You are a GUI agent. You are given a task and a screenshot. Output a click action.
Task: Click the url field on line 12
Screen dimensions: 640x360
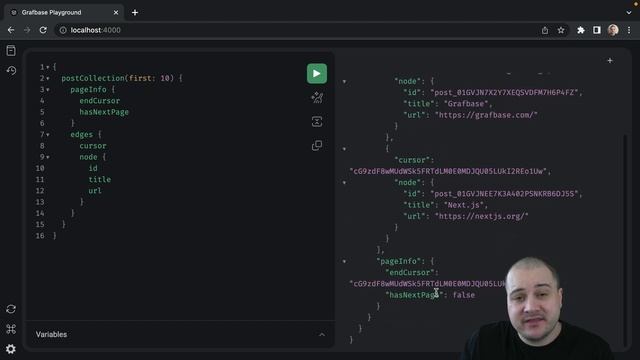click(x=95, y=191)
